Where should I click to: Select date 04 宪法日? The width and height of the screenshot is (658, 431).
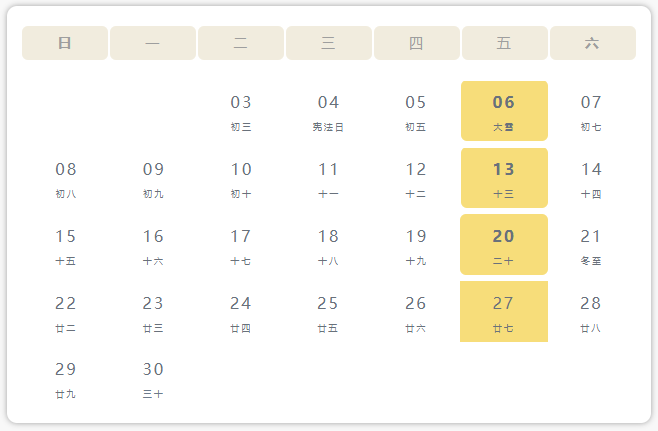coord(328,111)
